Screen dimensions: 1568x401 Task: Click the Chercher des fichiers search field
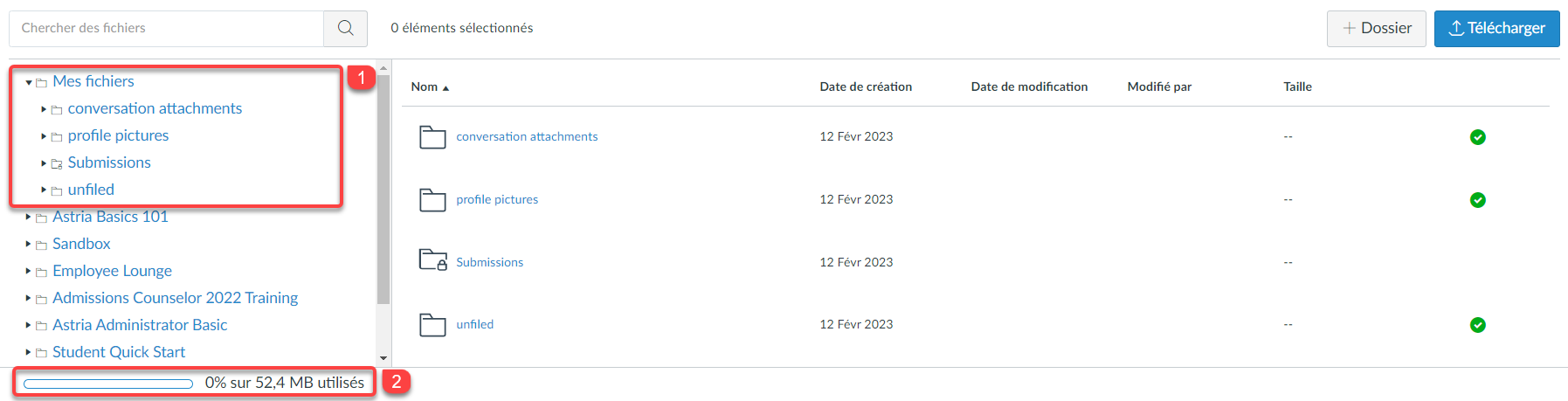[x=166, y=28]
